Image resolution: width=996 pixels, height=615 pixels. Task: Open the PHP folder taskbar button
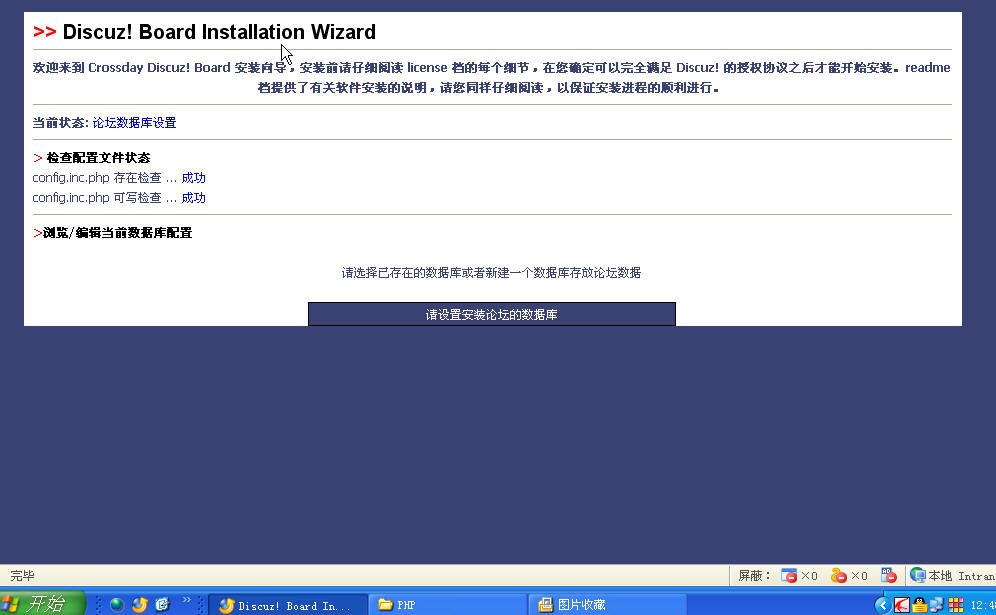pyautogui.click(x=447, y=605)
